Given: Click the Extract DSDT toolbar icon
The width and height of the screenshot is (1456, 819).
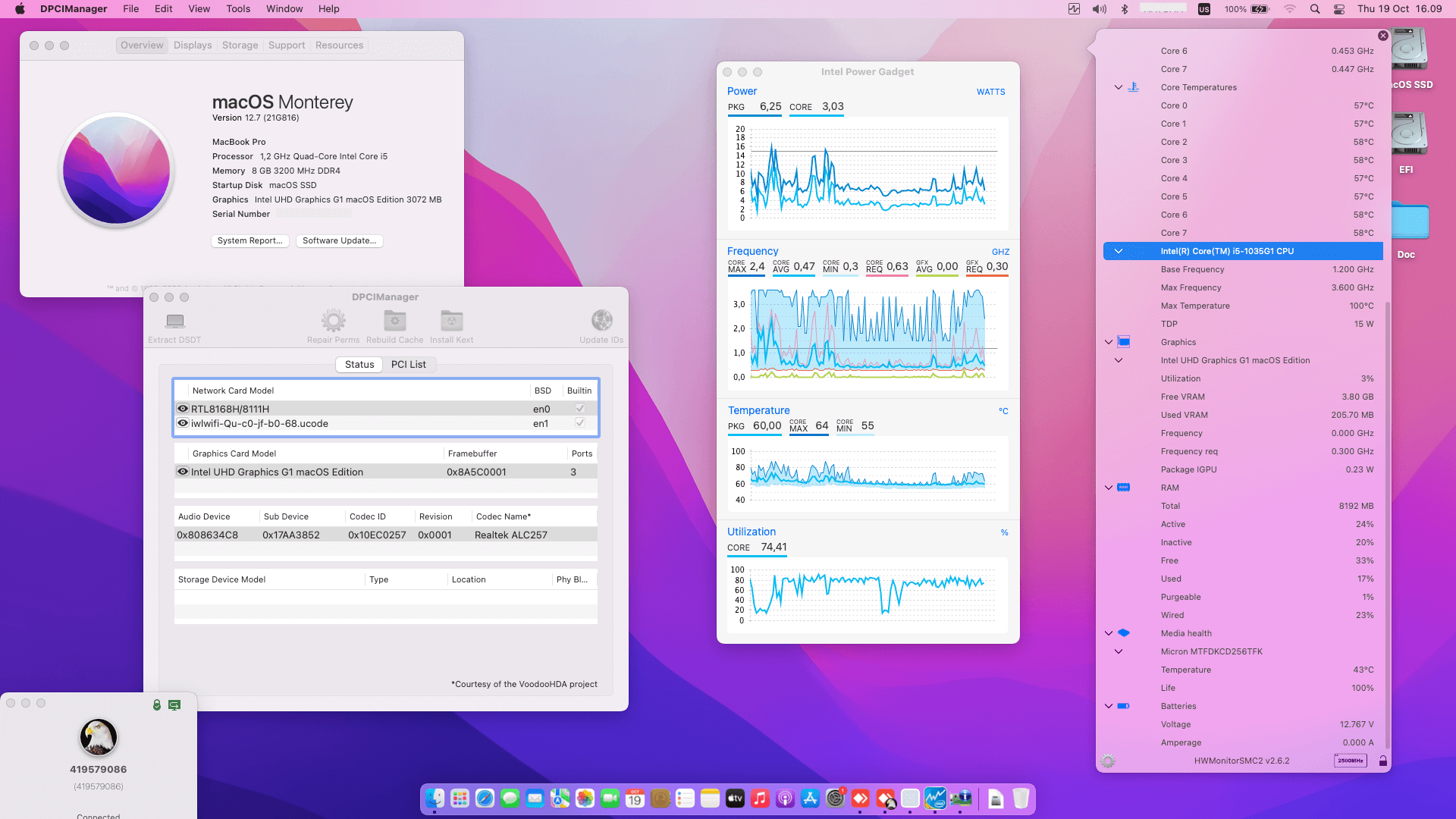Looking at the screenshot, I should click(175, 321).
